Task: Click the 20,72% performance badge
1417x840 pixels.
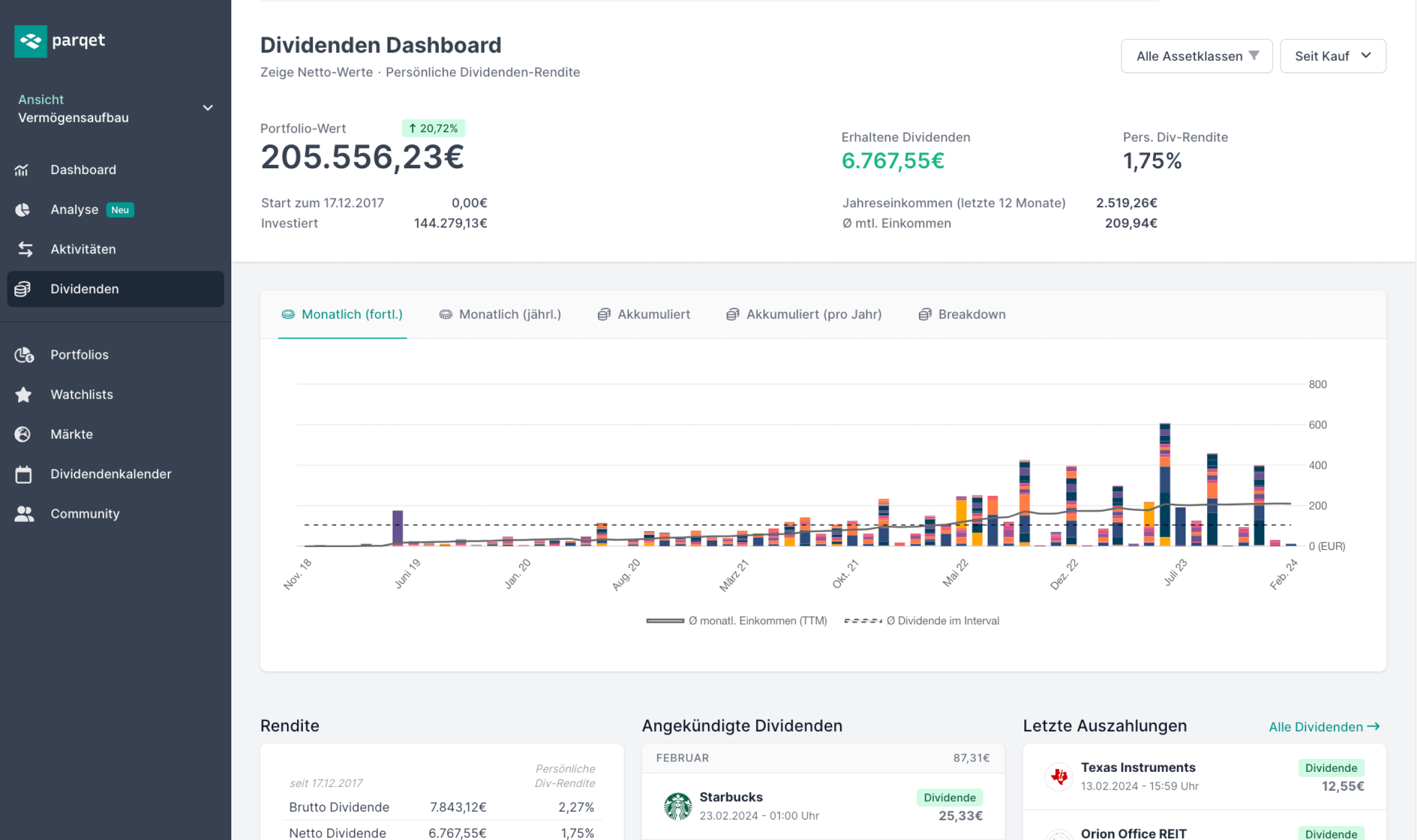Action: pyautogui.click(x=433, y=128)
